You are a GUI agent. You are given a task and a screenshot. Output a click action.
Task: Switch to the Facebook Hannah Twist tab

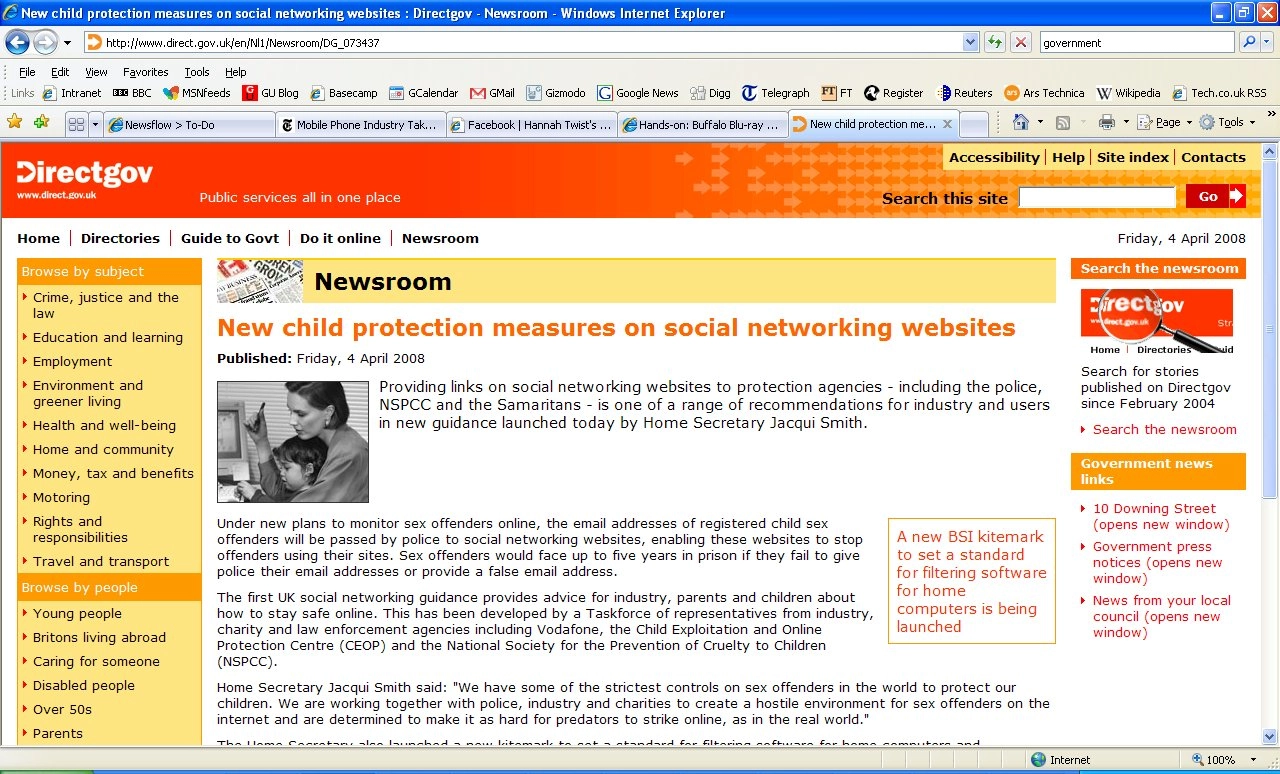533,125
